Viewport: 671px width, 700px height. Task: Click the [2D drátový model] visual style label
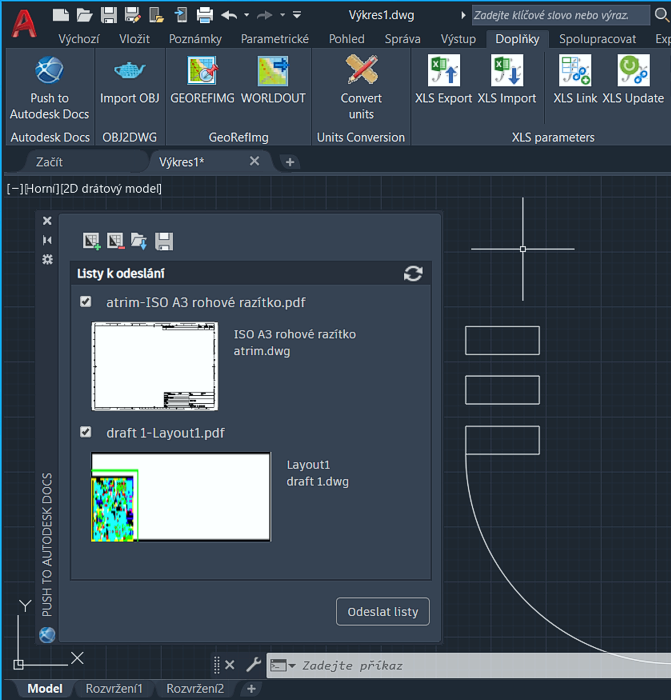111,188
